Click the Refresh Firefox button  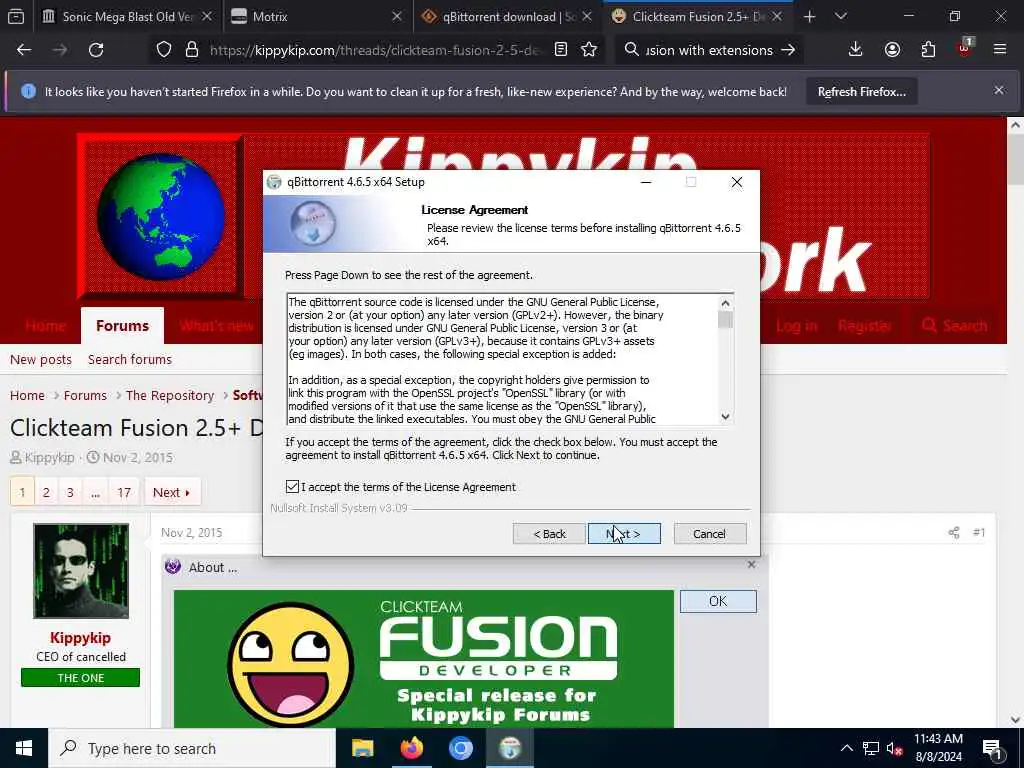click(x=861, y=92)
